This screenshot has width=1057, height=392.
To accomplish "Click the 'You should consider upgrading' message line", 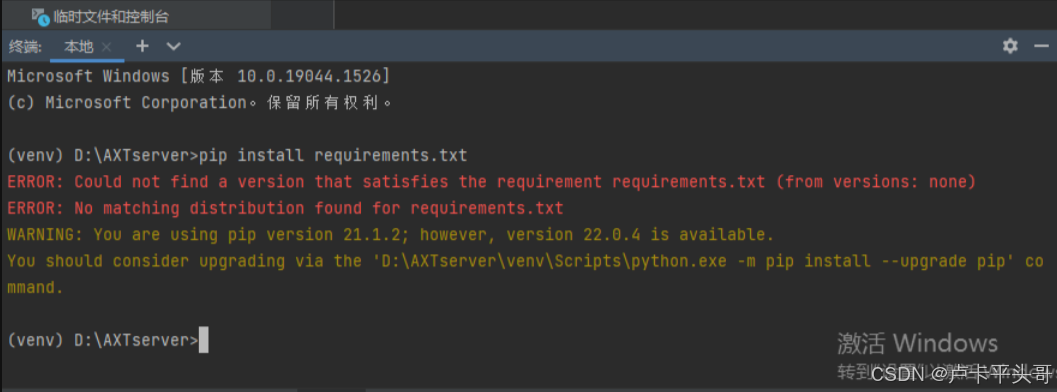I will [525, 261].
